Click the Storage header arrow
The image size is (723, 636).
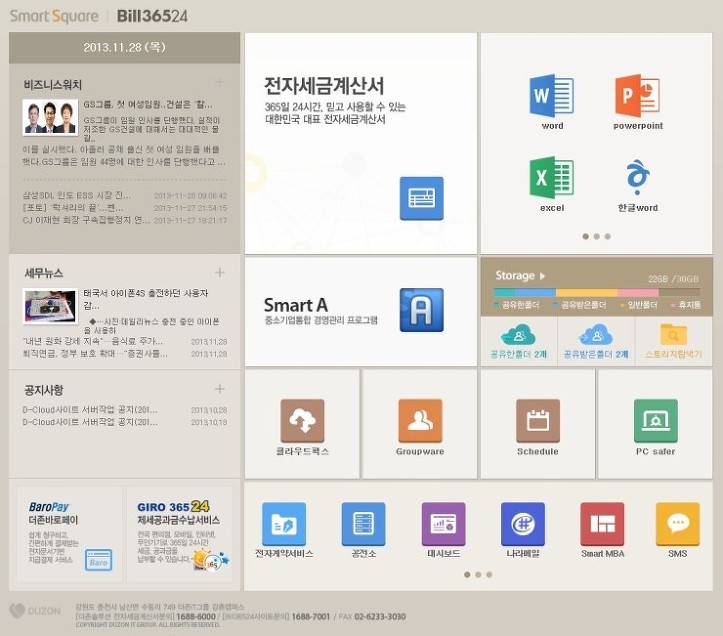[542, 276]
